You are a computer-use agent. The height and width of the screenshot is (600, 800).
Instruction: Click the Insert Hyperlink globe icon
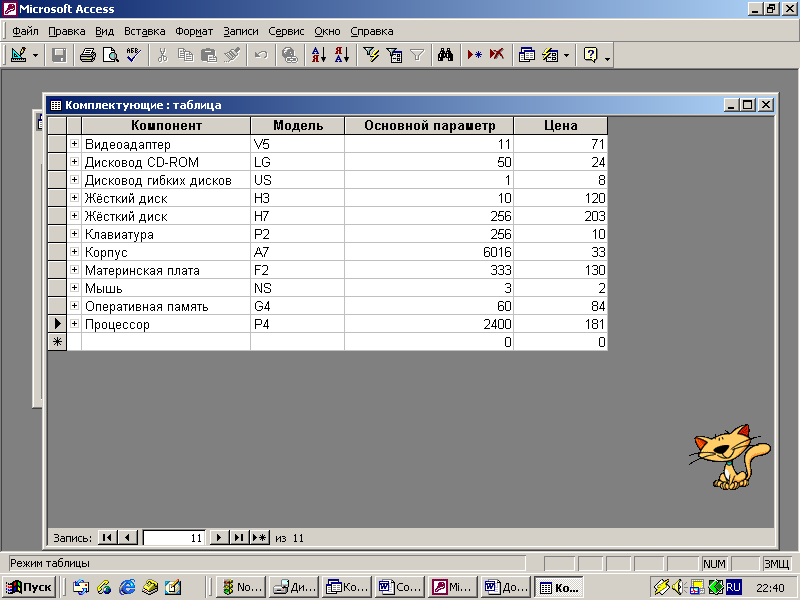point(290,55)
